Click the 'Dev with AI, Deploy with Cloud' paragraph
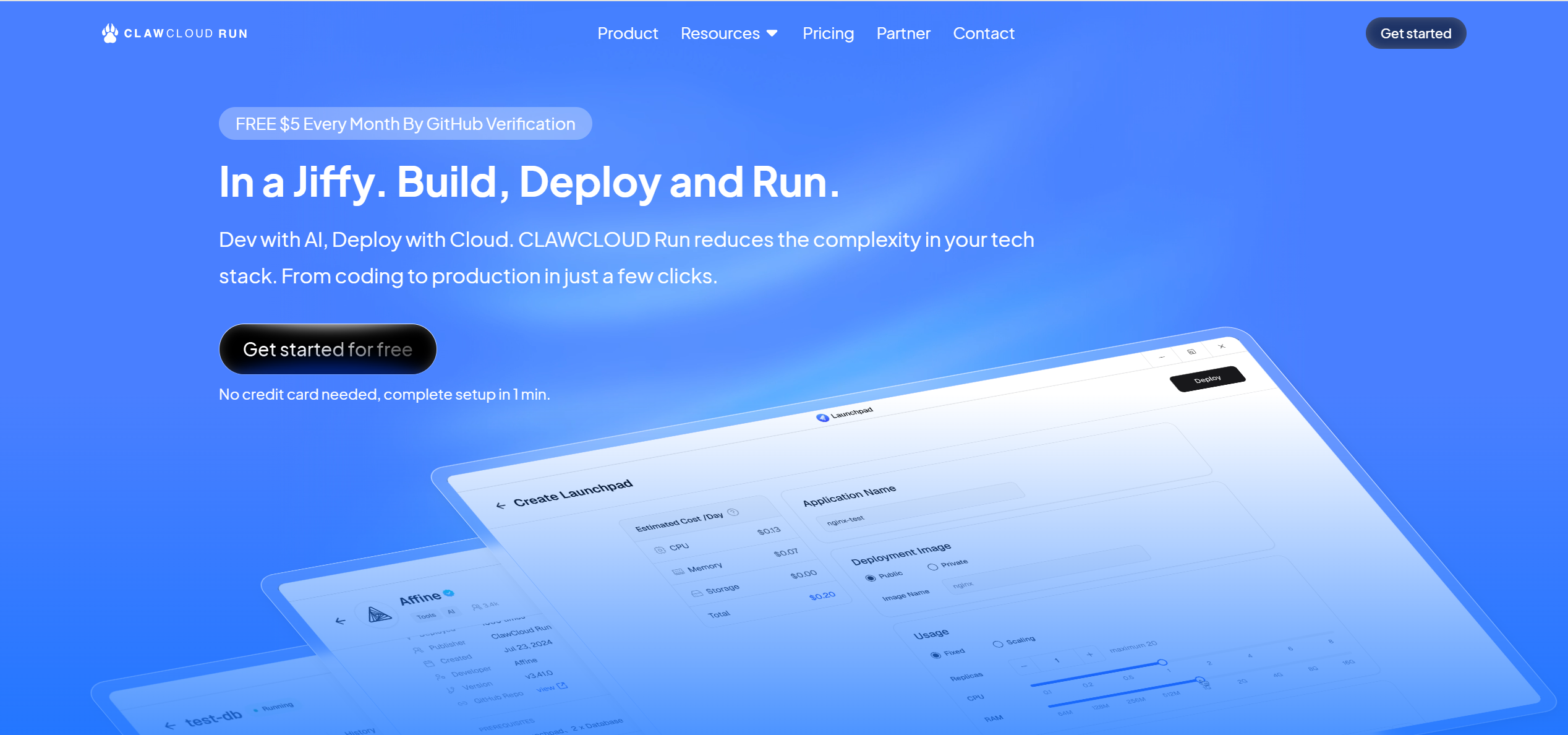 [x=626, y=257]
